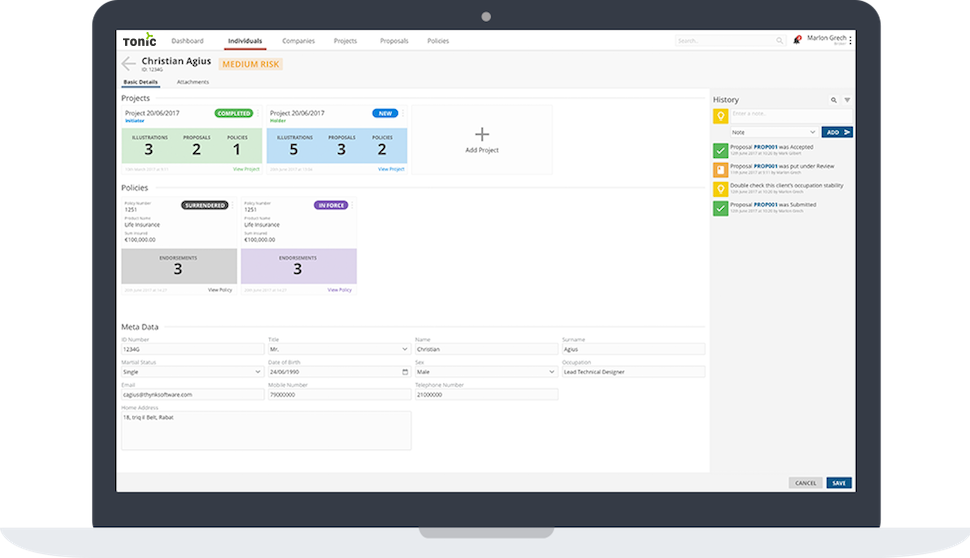Click the Date of Birth calendar icon
The height and width of the screenshot is (558, 970).
click(405, 371)
